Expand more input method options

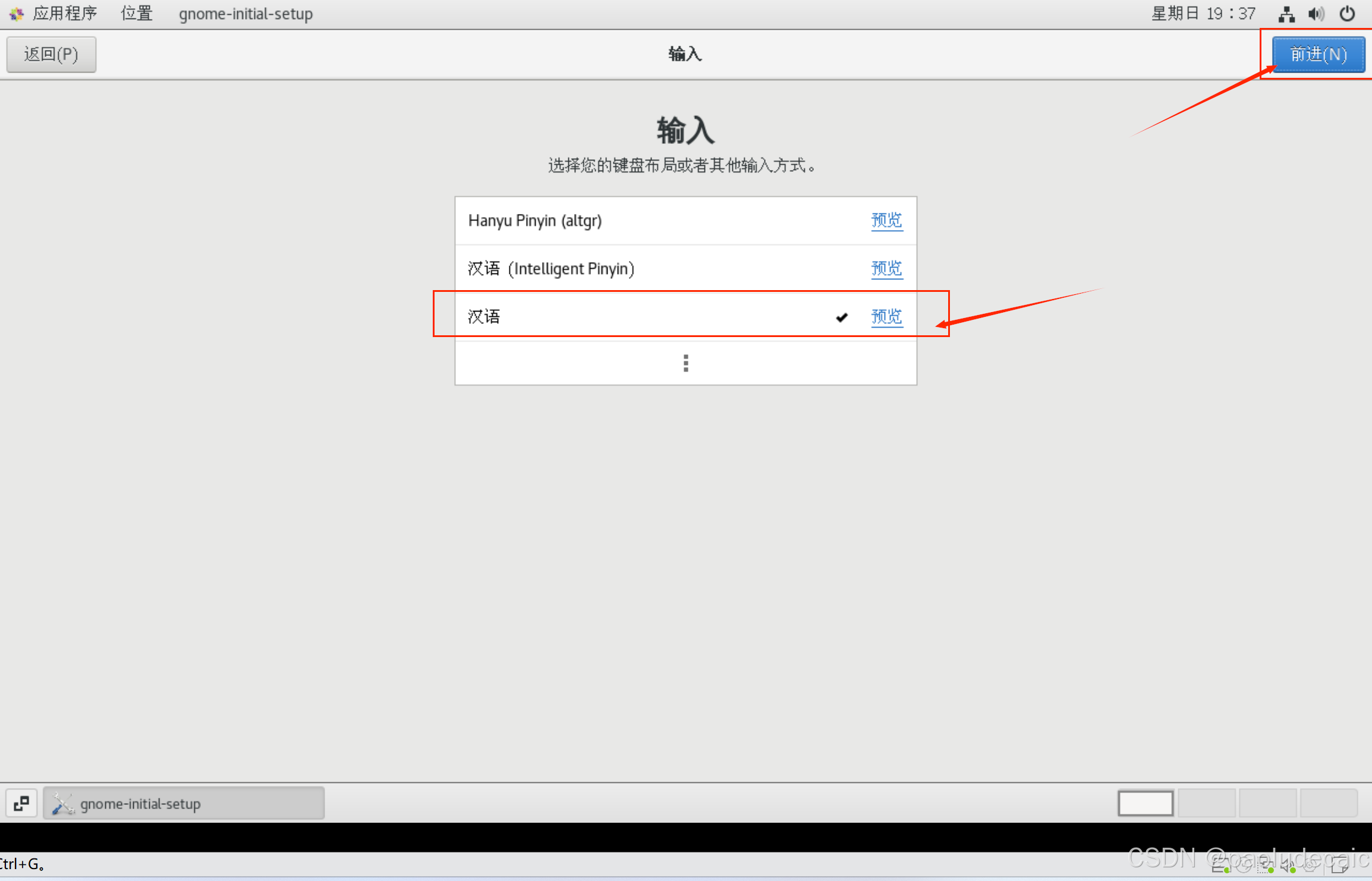coord(685,361)
